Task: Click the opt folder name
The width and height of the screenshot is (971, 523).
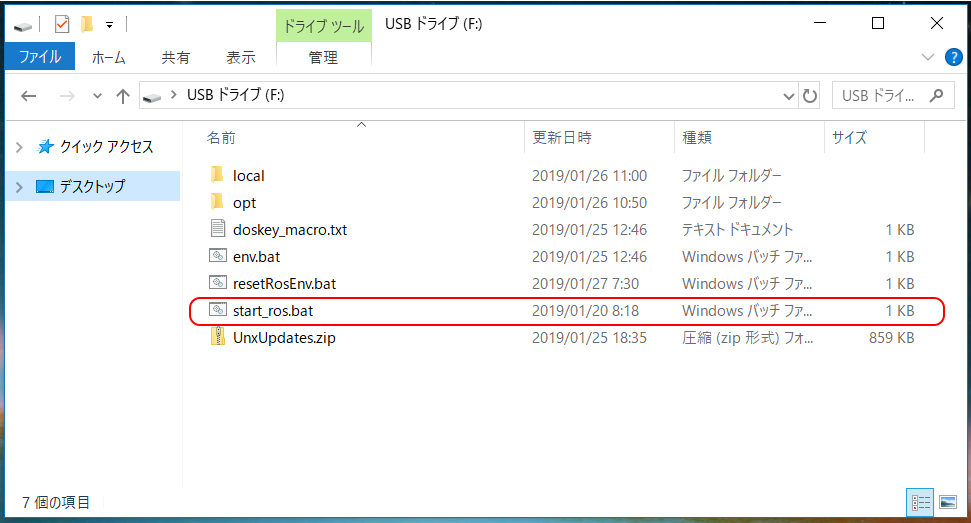Action: [245, 203]
